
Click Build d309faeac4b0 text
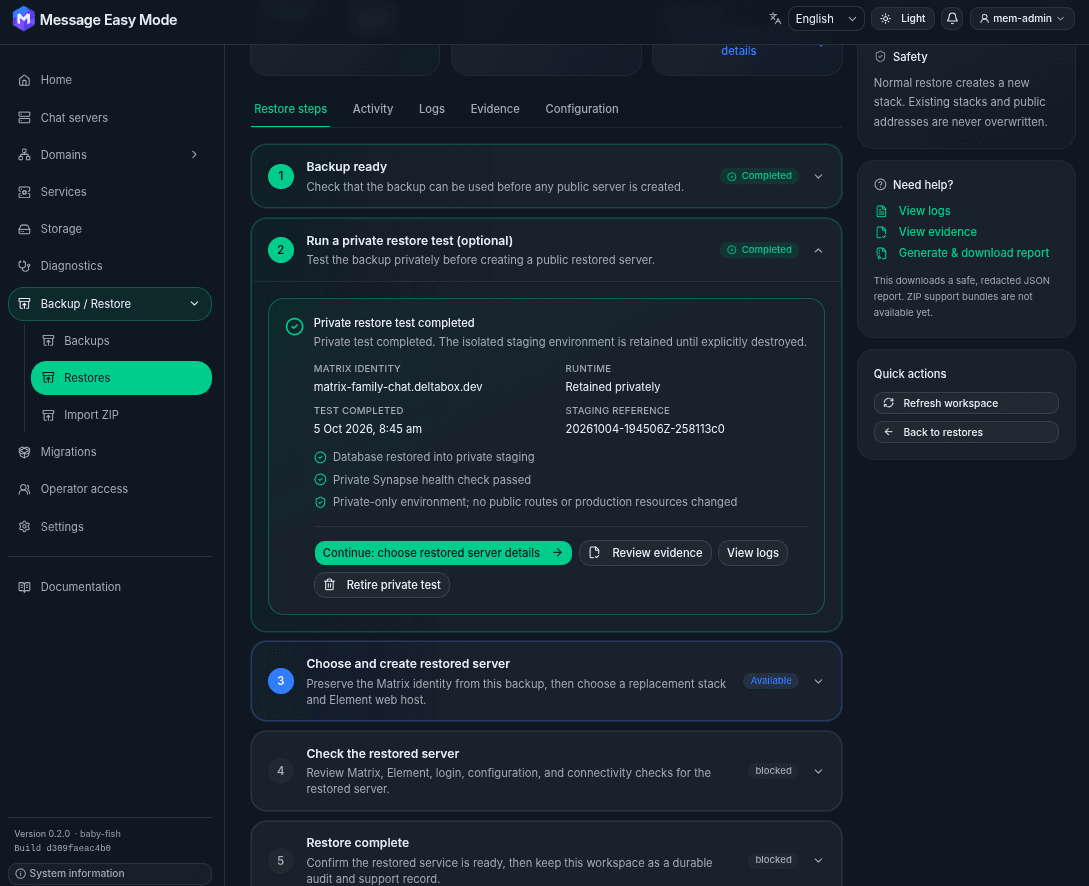(63, 848)
